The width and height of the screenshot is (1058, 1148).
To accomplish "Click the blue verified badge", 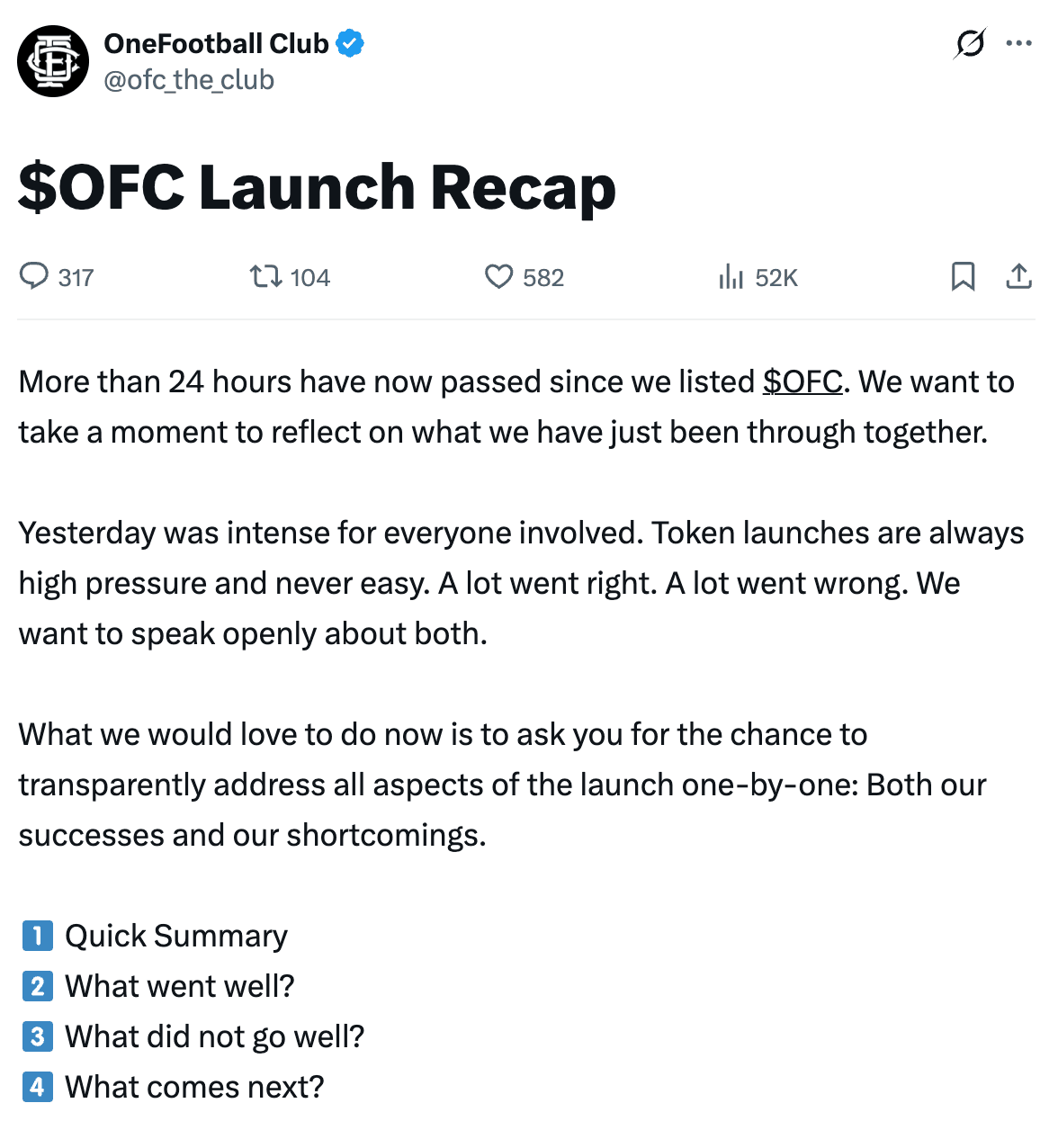I will pos(350,43).
